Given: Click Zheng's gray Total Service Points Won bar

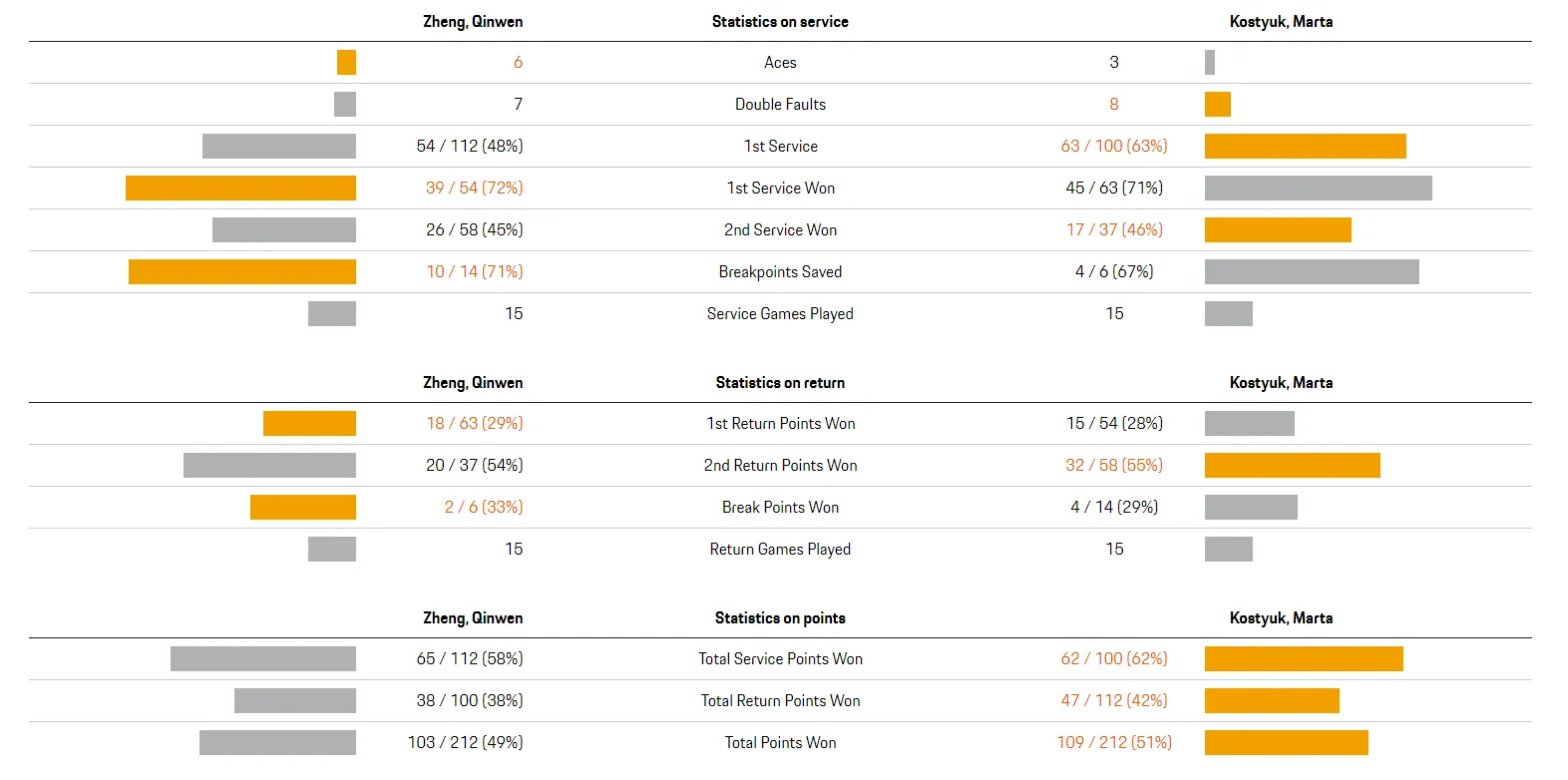Looking at the screenshot, I should [263, 658].
